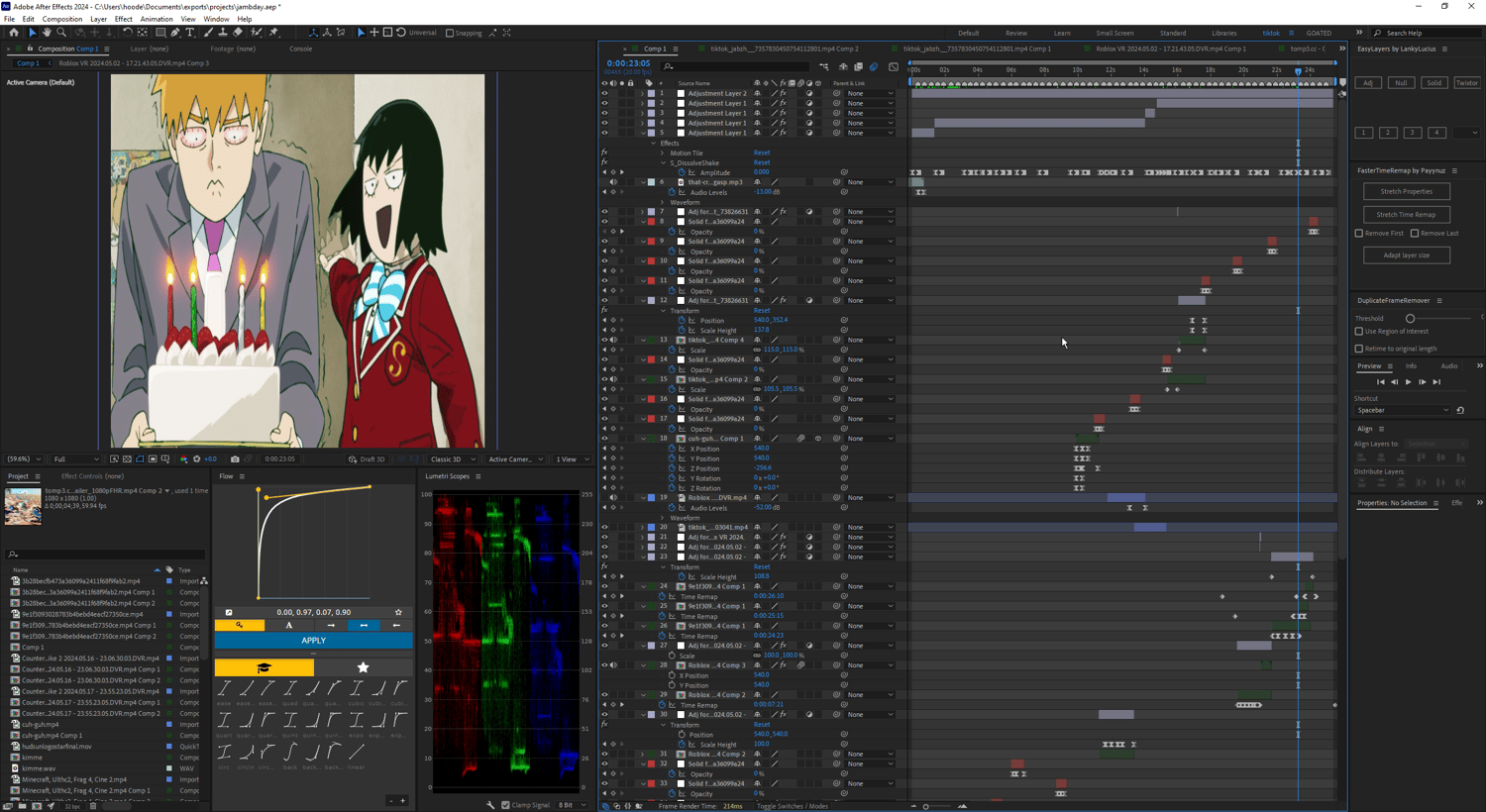Switch to the Console tab
The height and width of the screenshot is (812, 1486).
300,49
